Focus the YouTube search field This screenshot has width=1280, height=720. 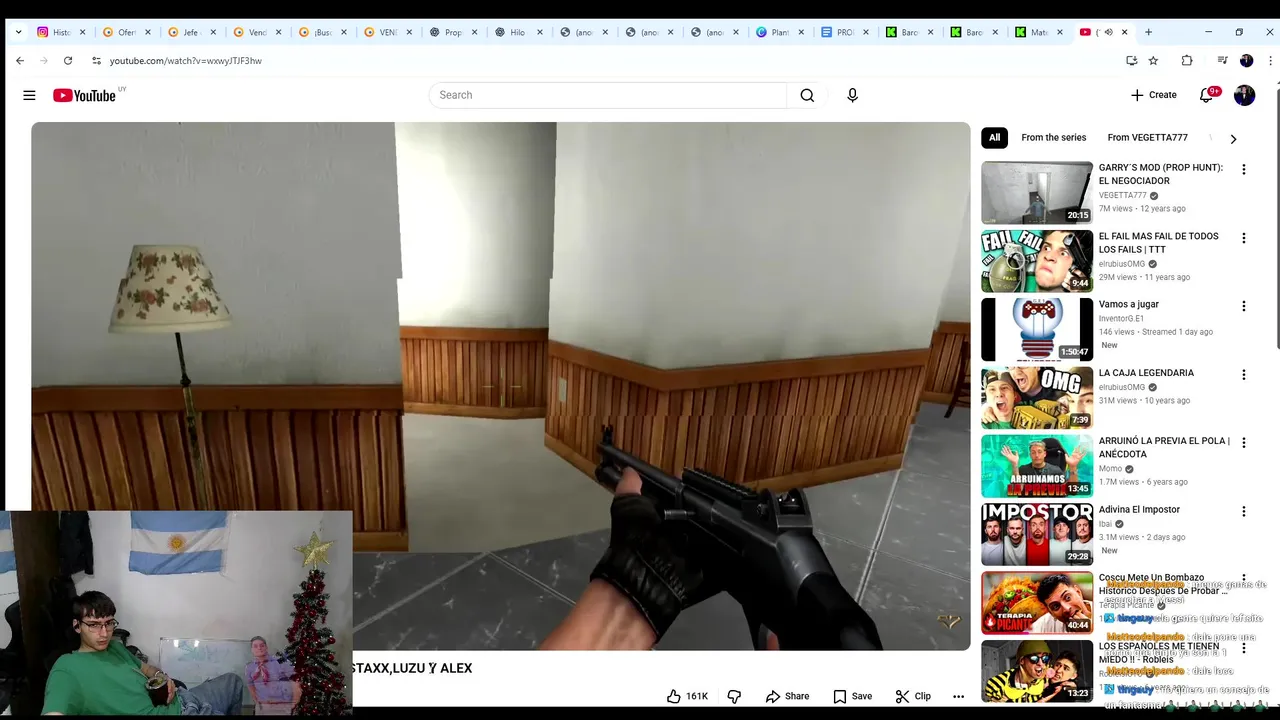[x=608, y=95]
